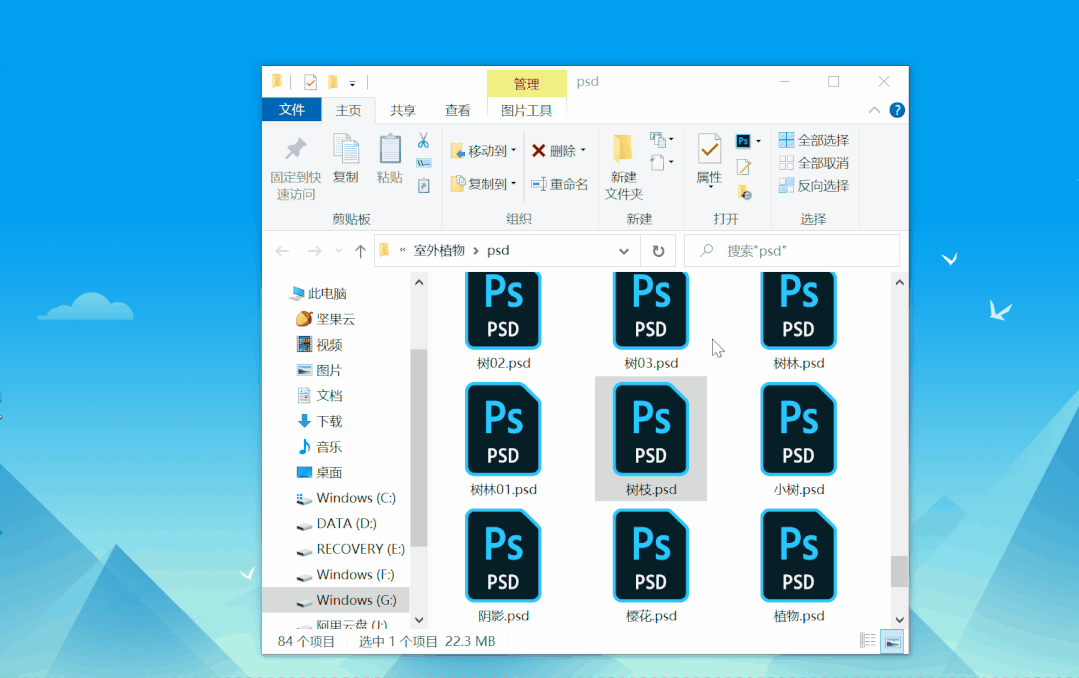Click the yellow 管理 (Manage) contextual tab

(526, 84)
